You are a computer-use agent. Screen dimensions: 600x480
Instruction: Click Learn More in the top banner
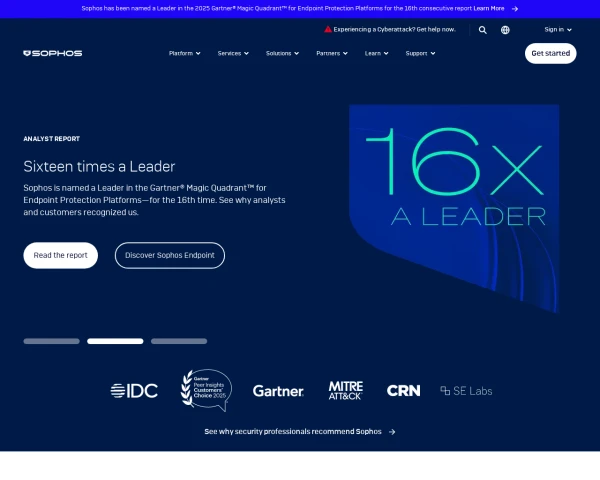coord(489,8)
